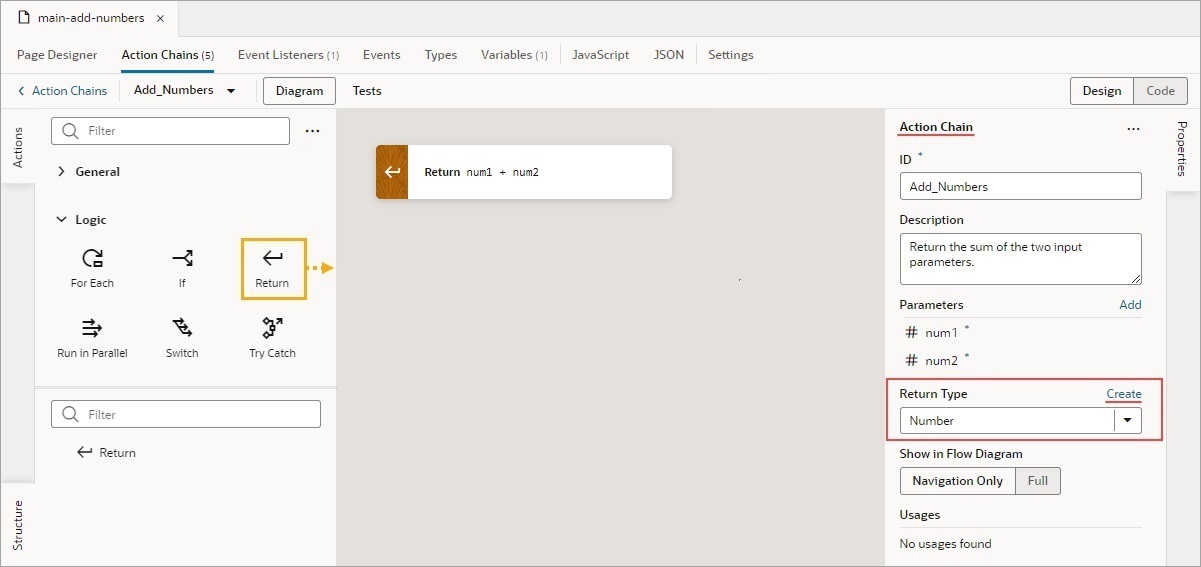Open the Action Chain properties options menu
The height and width of the screenshot is (567, 1201).
[1133, 129]
